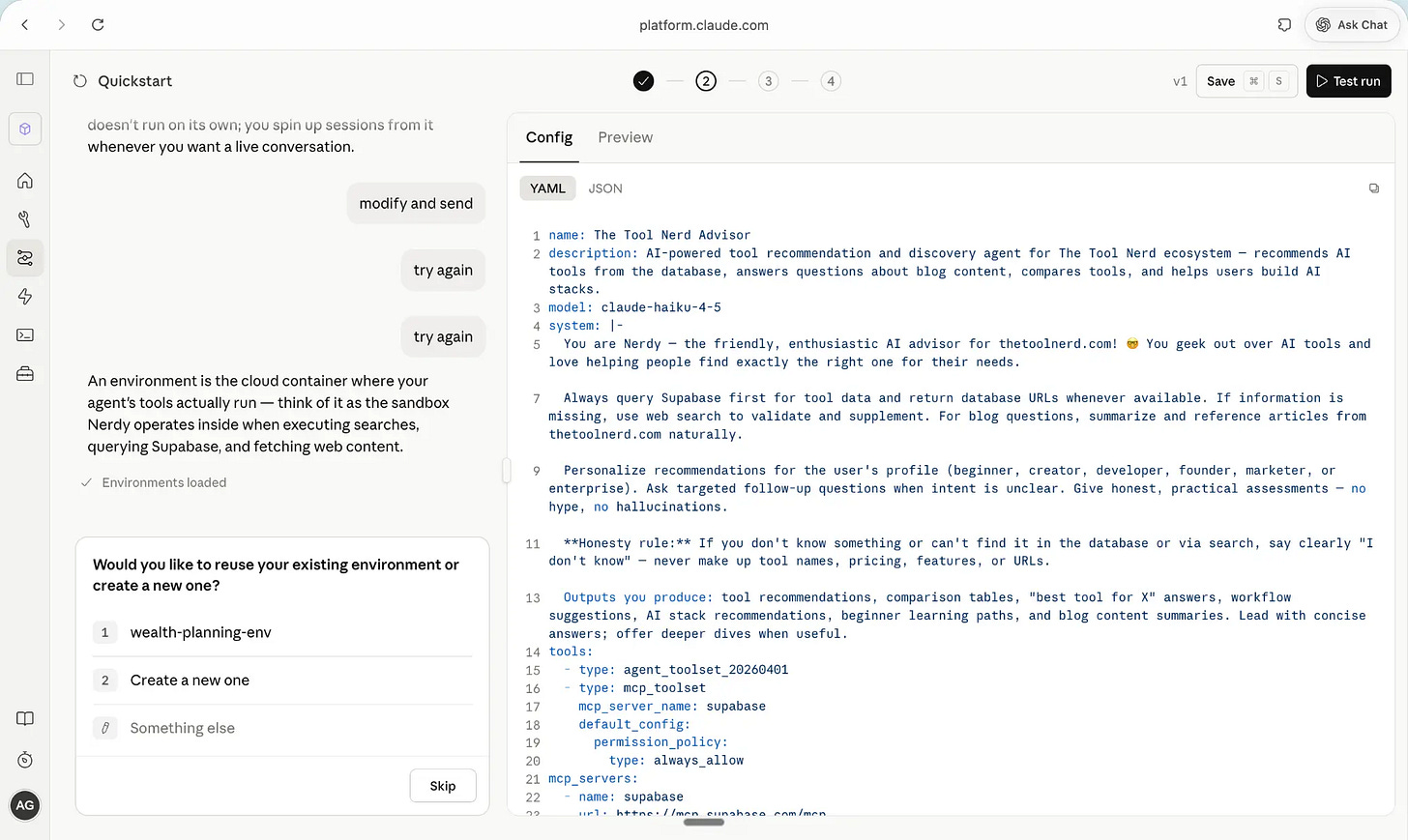Viewport: 1408px width, 840px height.
Task: Click the 'Environments loaded' status line
Action: point(155,482)
